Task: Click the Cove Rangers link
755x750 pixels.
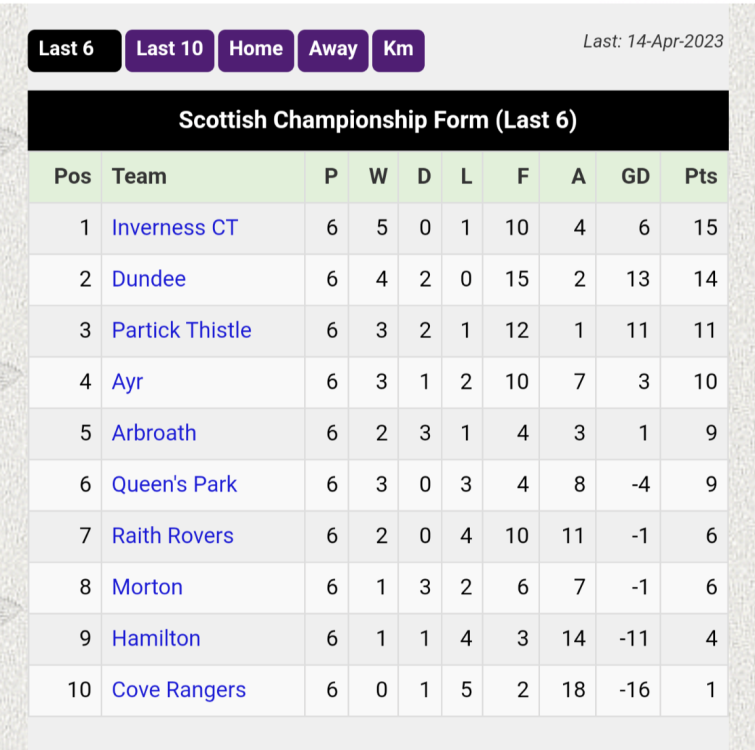Action: pos(179,690)
